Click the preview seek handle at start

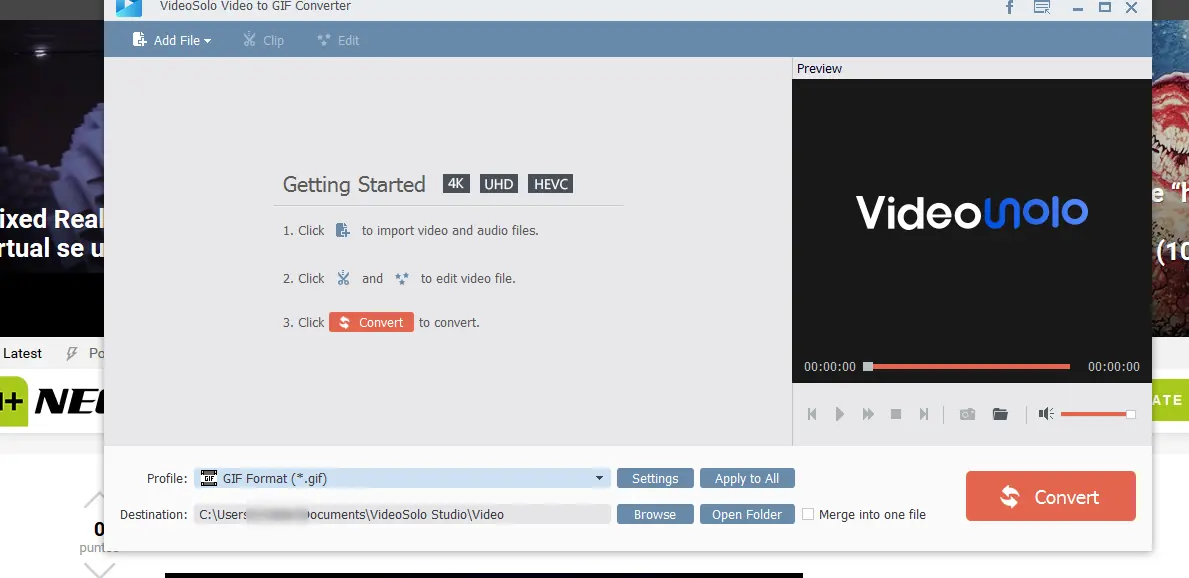(x=868, y=367)
